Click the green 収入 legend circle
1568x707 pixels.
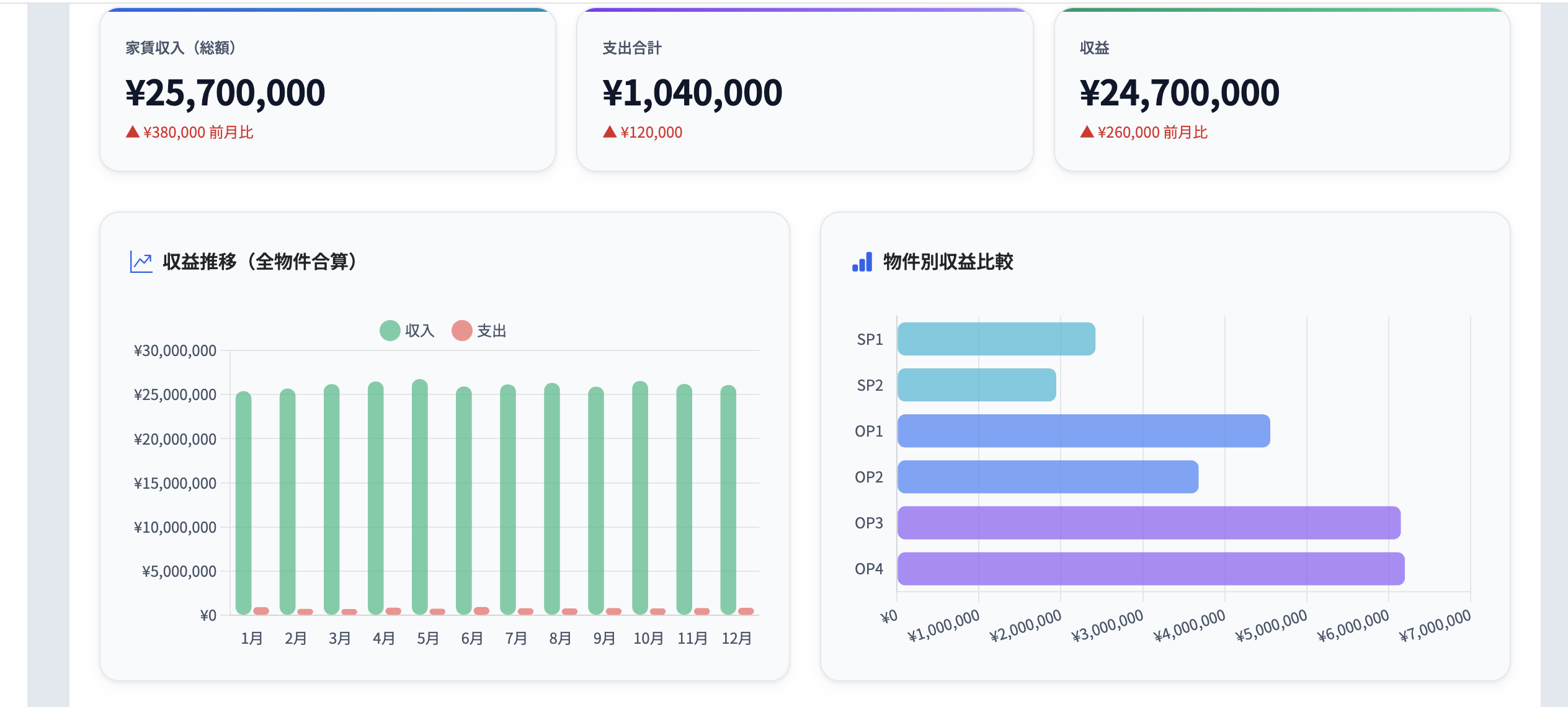point(390,331)
